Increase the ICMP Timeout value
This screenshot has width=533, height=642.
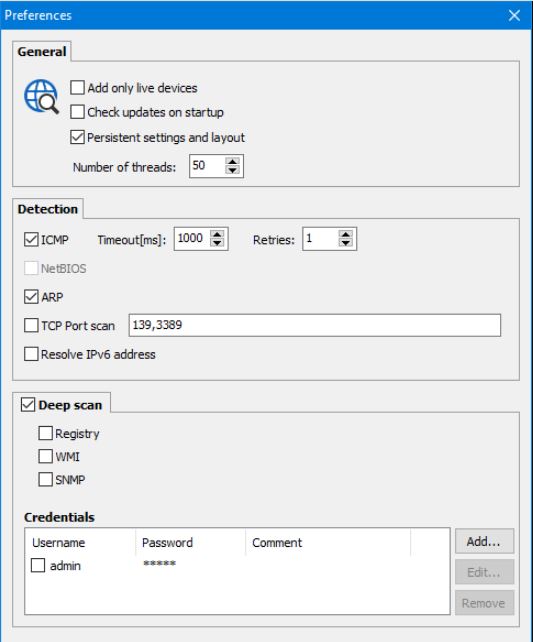[x=217, y=234]
